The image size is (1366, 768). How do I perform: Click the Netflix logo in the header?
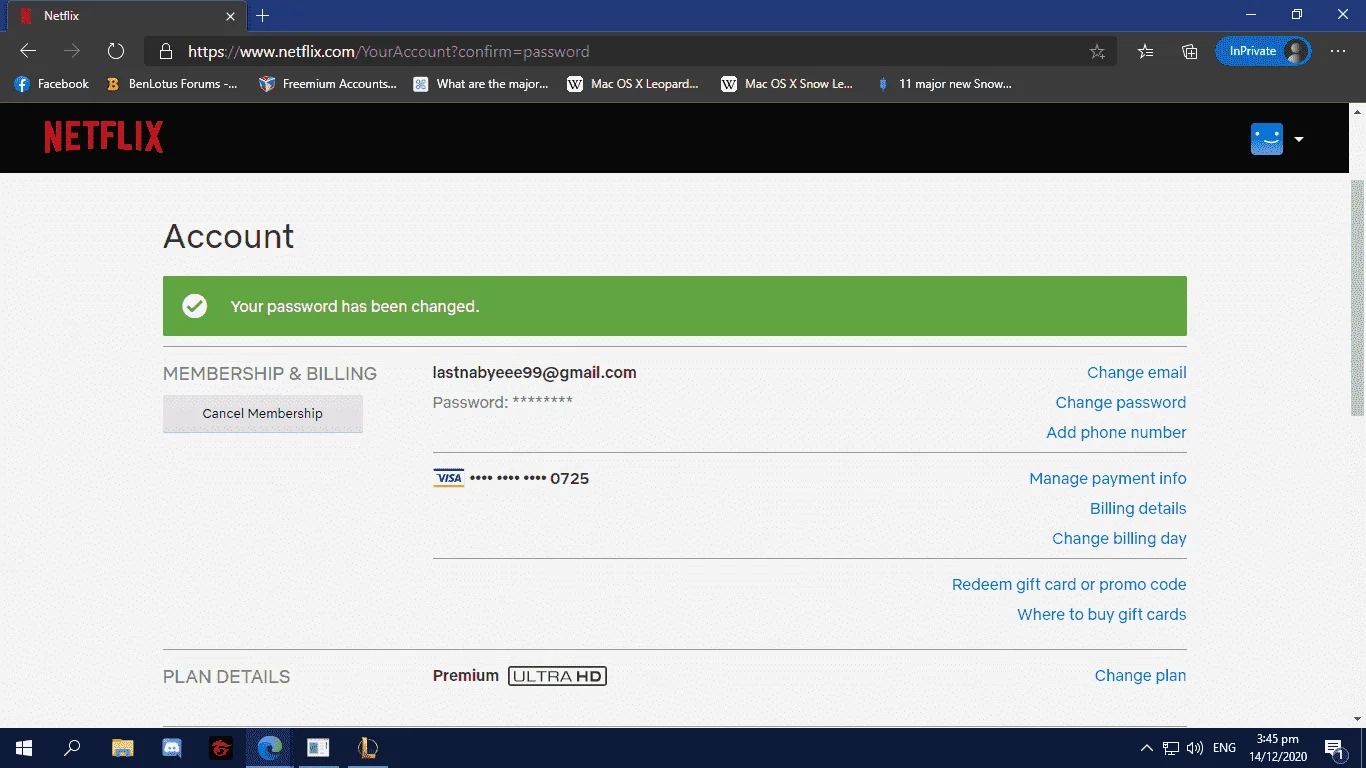(104, 137)
